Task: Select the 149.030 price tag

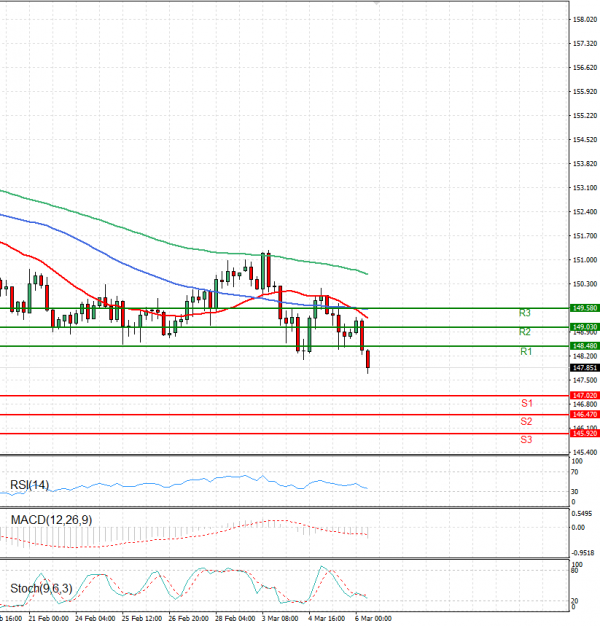Action: [x=585, y=327]
